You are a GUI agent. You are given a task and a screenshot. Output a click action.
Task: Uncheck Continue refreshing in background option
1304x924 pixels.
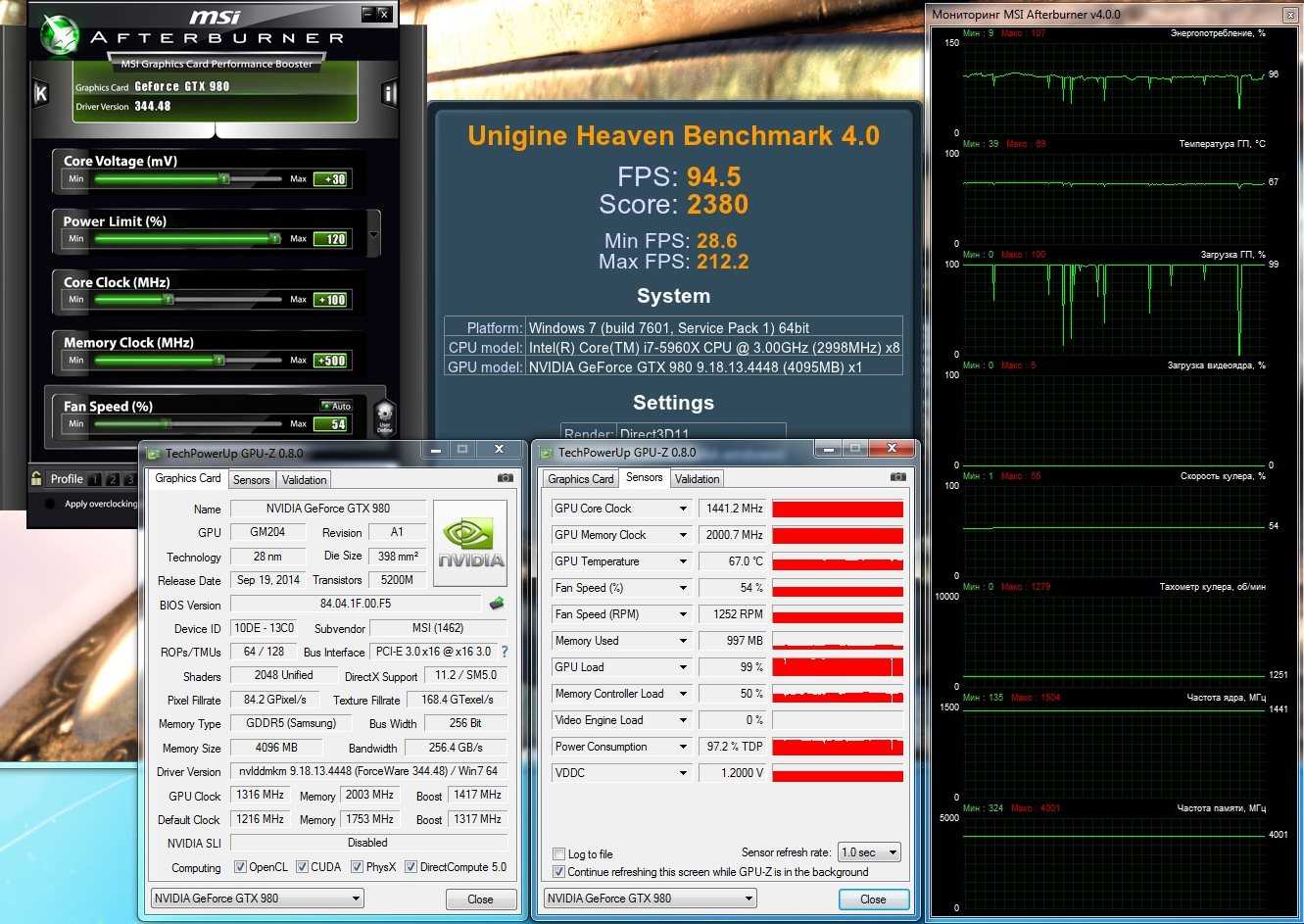[x=558, y=871]
